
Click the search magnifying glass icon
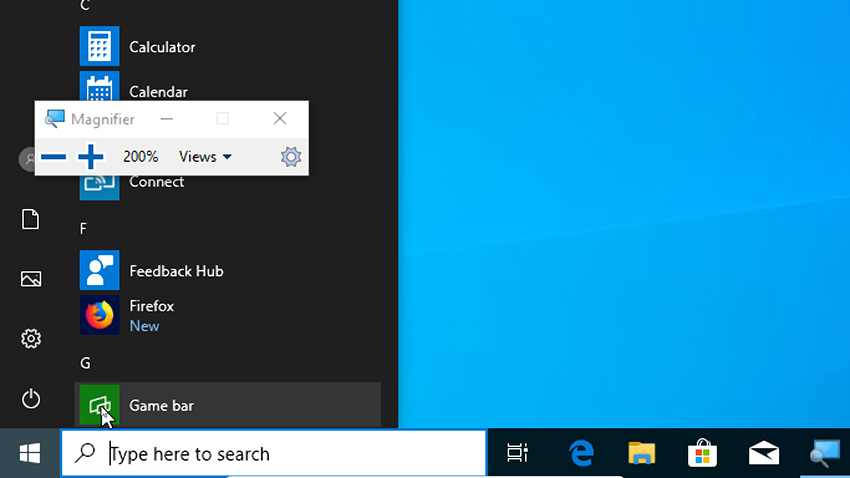(x=85, y=453)
